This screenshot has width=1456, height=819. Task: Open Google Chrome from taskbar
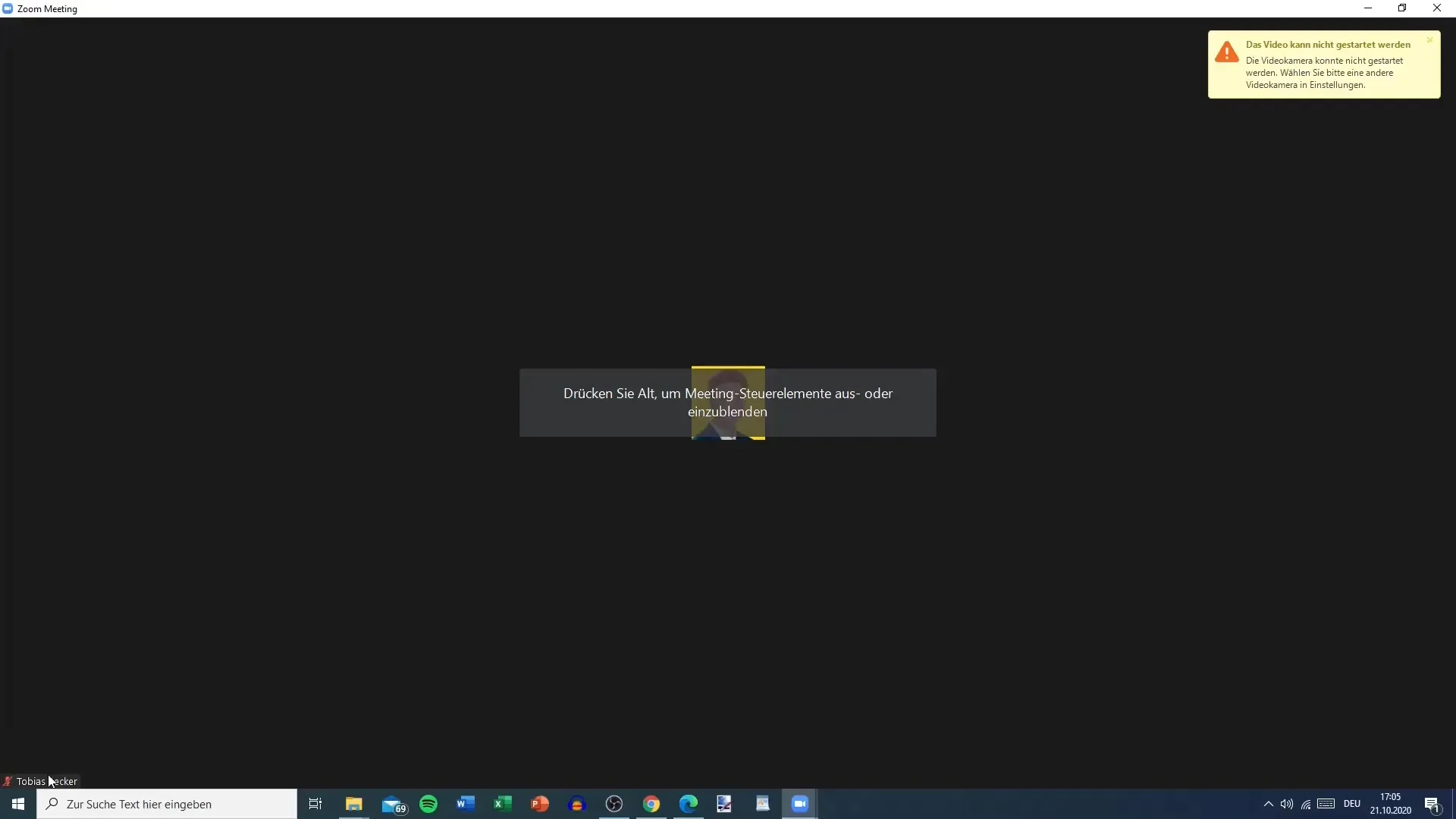click(651, 804)
